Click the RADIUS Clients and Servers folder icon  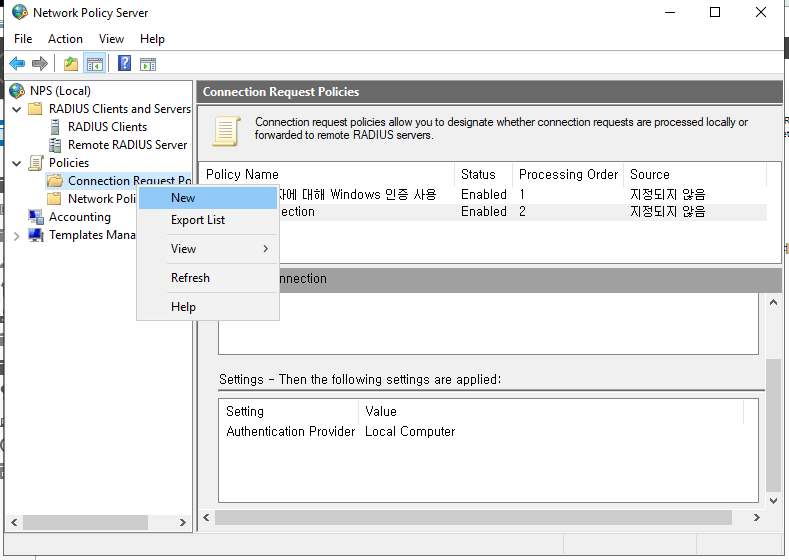point(35,109)
